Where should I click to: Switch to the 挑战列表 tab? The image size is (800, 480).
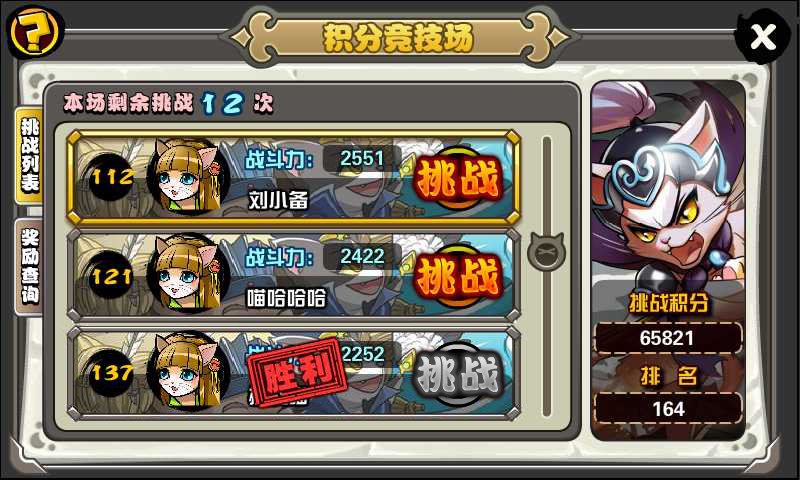click(x=30, y=156)
